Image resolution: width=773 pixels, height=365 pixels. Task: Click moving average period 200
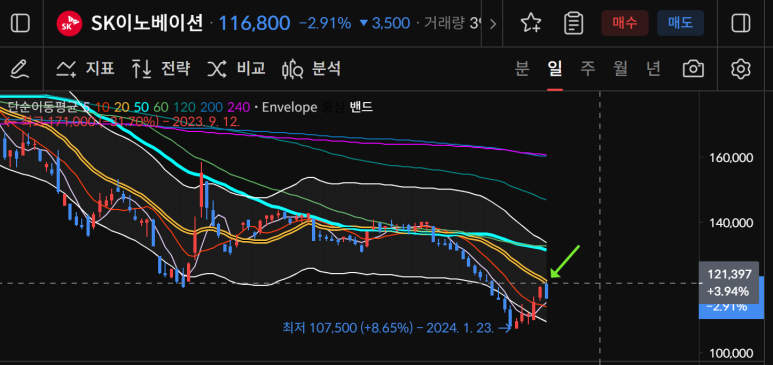(210, 107)
